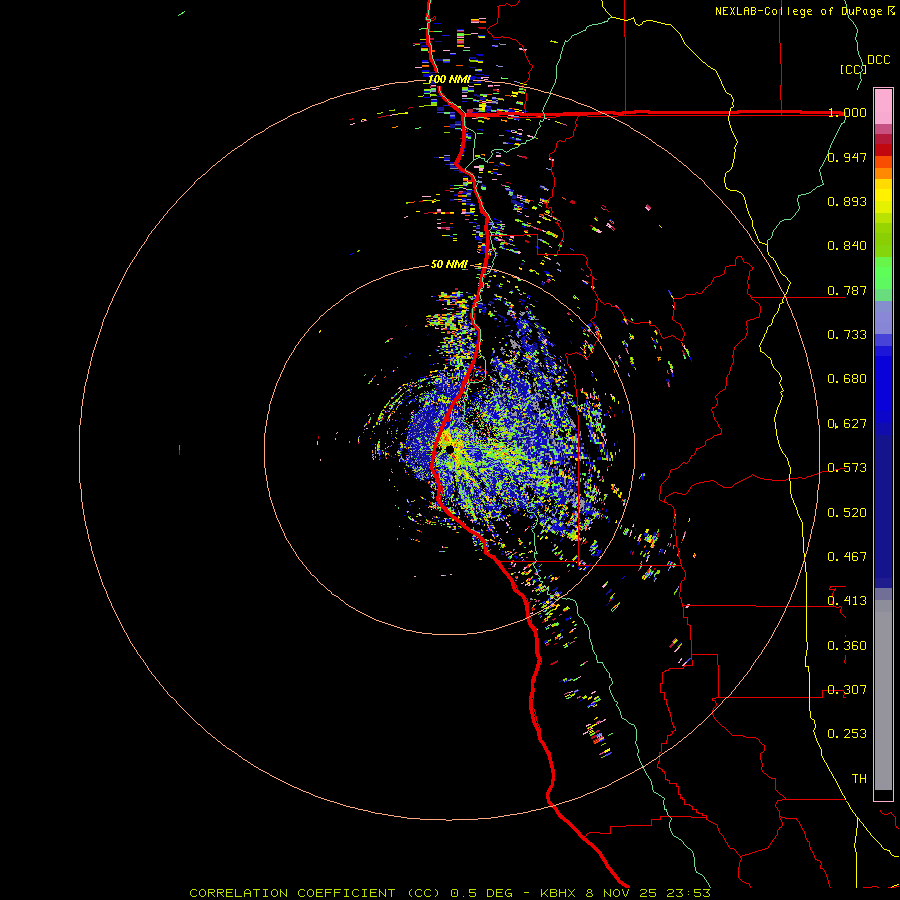
Task: Click the 100 NMI range ring label
Action: (449, 79)
